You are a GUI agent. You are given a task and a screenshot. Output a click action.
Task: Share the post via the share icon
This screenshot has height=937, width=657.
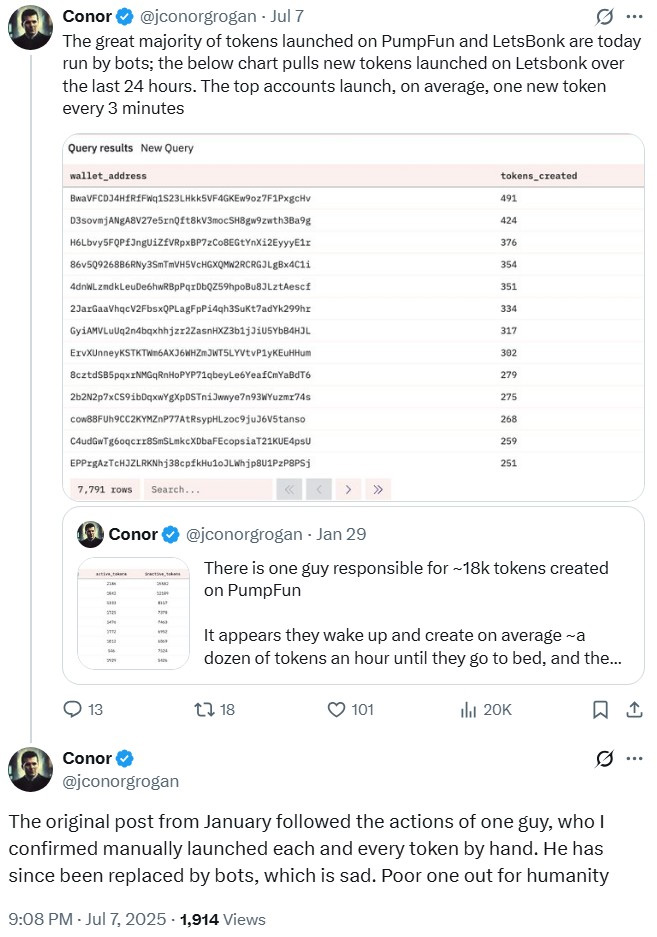(633, 709)
